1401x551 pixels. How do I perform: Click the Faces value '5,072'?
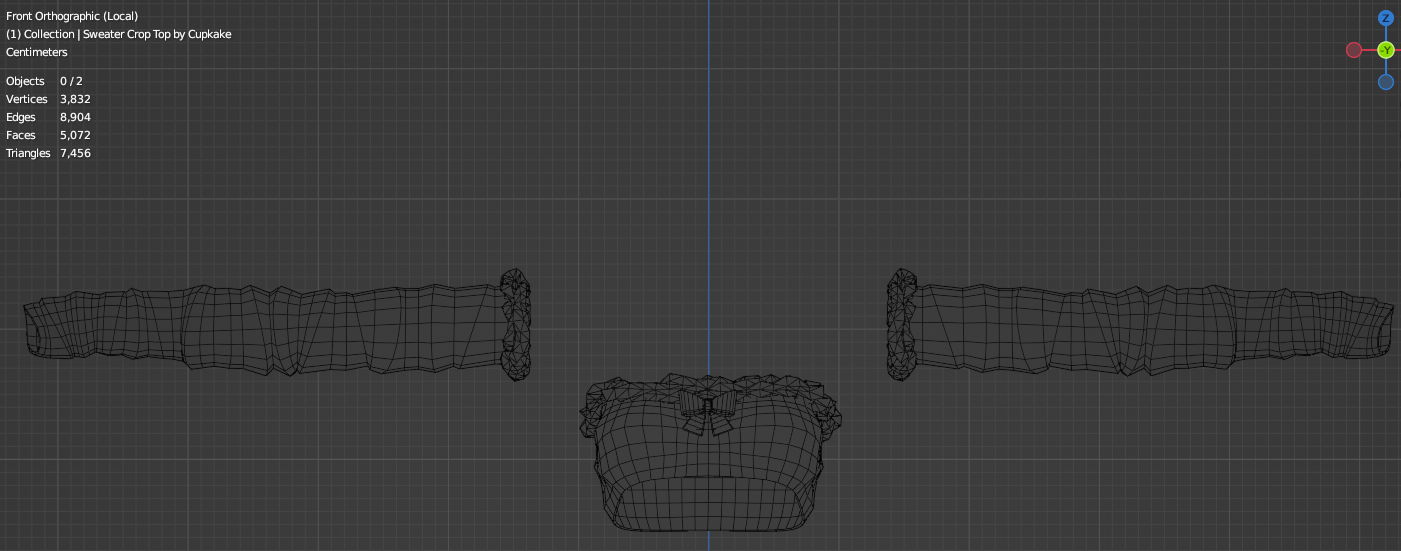(75, 135)
